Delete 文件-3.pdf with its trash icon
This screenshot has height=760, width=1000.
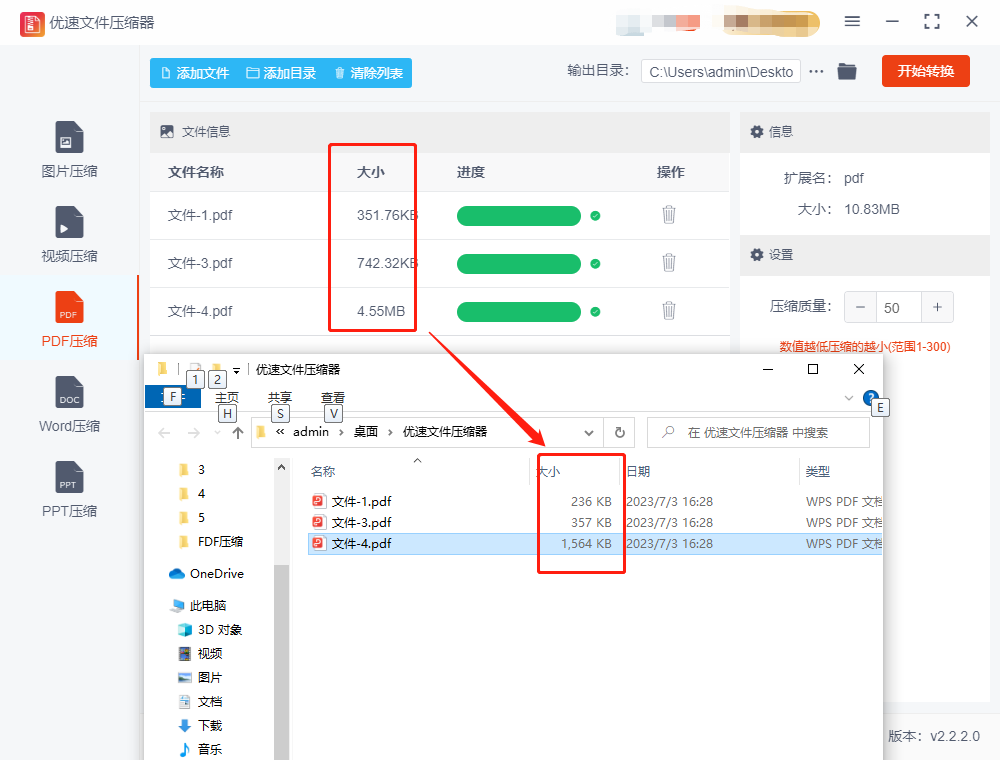point(668,263)
